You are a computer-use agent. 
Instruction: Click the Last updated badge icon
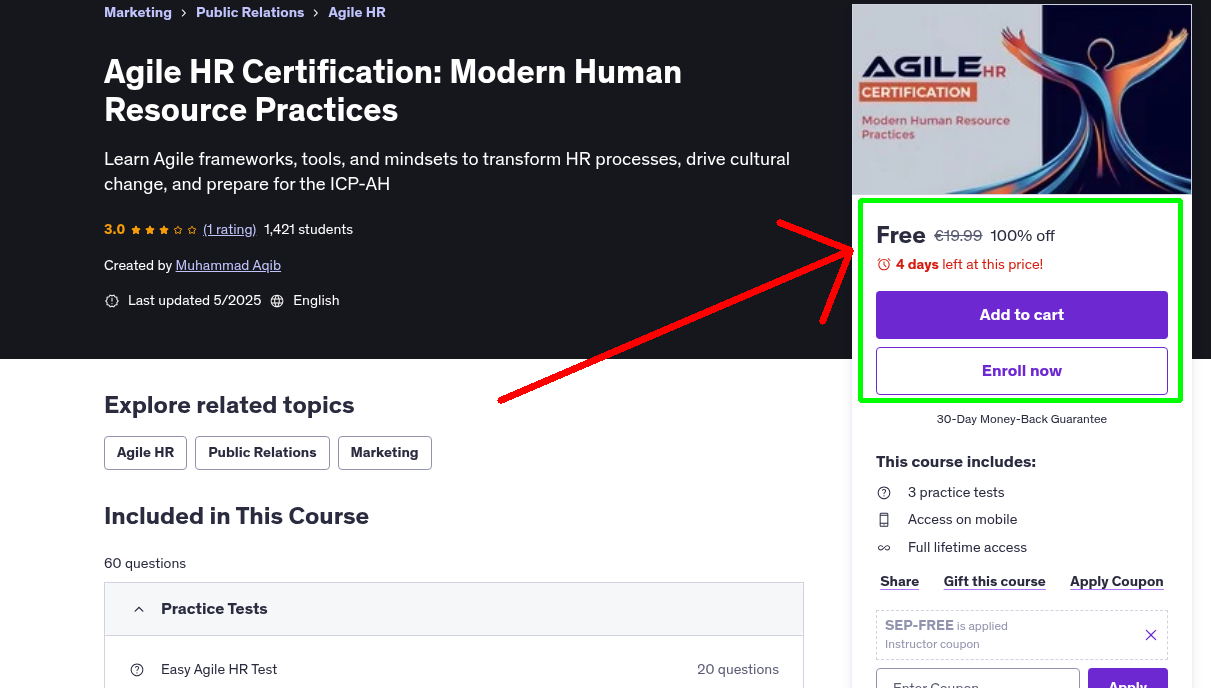[x=112, y=300]
